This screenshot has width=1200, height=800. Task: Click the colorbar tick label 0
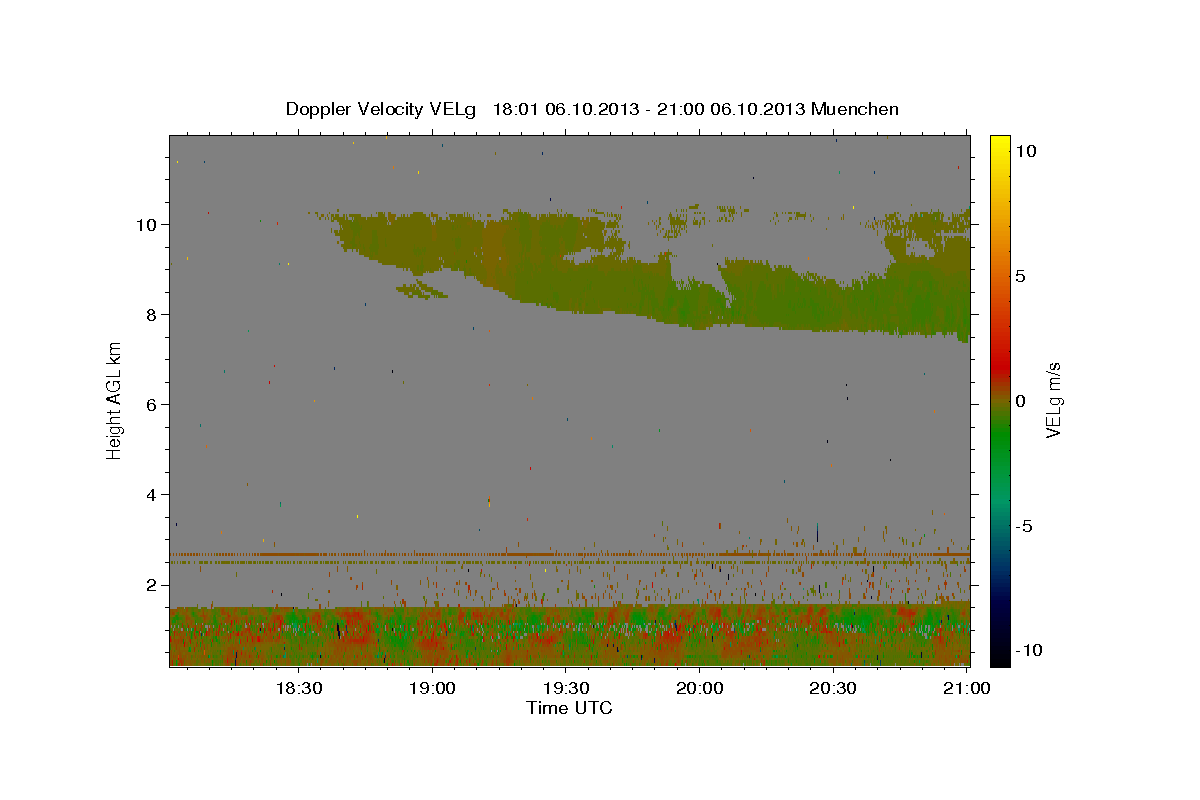click(1020, 401)
